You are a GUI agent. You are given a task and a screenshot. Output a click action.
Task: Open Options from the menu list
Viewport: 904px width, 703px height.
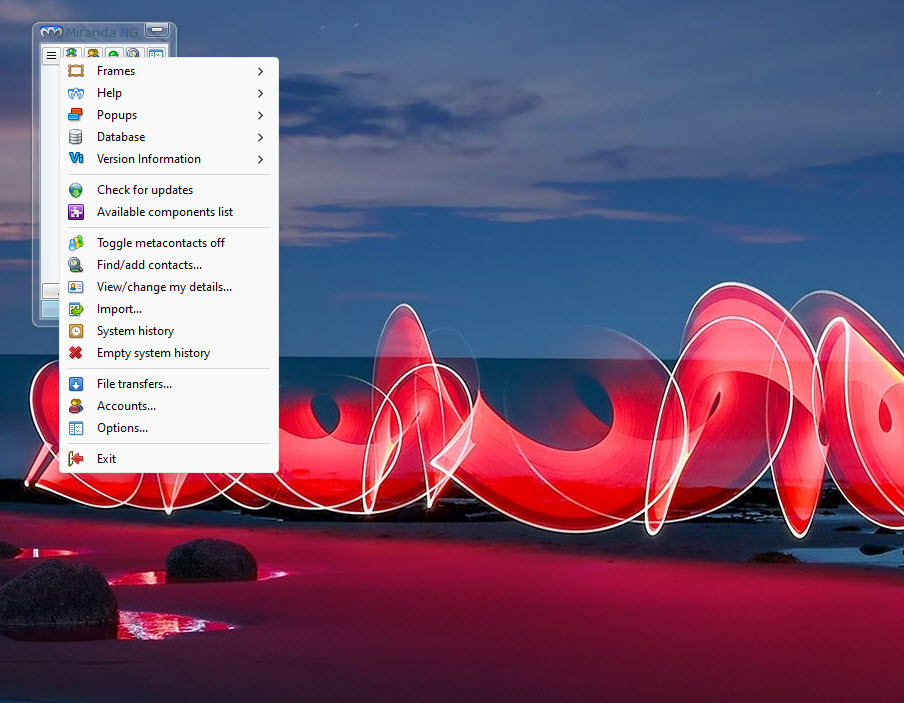click(x=169, y=427)
